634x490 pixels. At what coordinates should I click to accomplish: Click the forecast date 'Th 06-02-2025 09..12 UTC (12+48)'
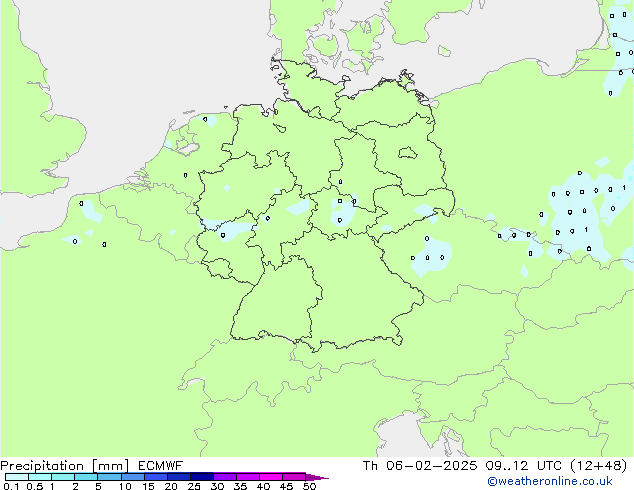495,466
